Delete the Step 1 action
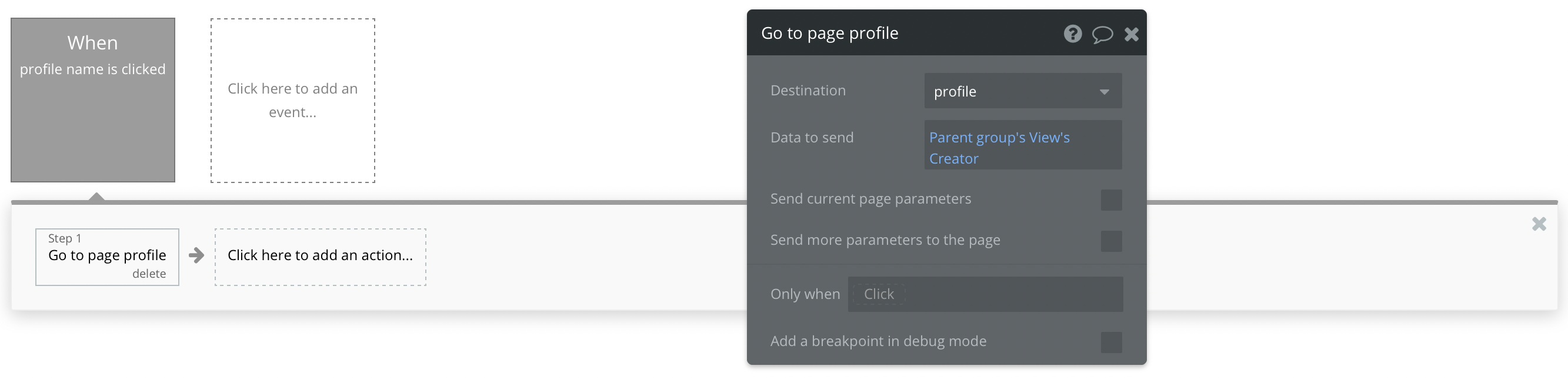This screenshot has height=379, width=1568. point(149,274)
